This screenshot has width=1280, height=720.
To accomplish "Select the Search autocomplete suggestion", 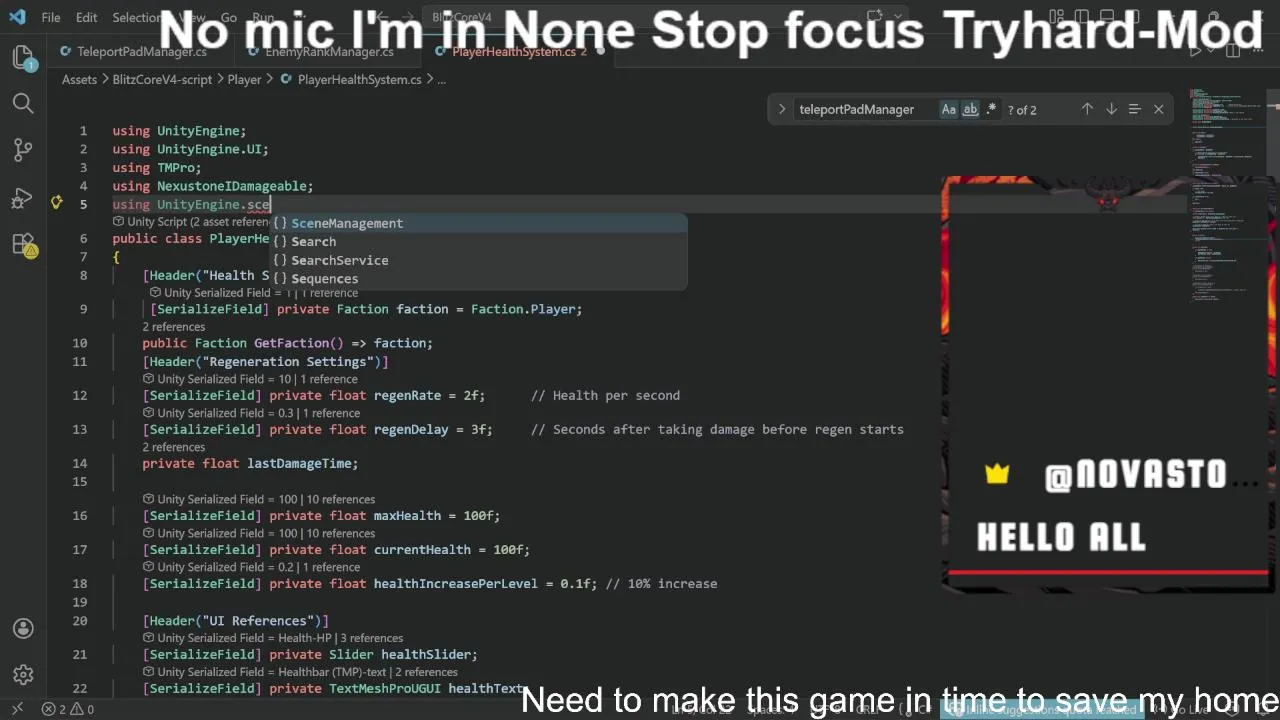I will point(480,241).
